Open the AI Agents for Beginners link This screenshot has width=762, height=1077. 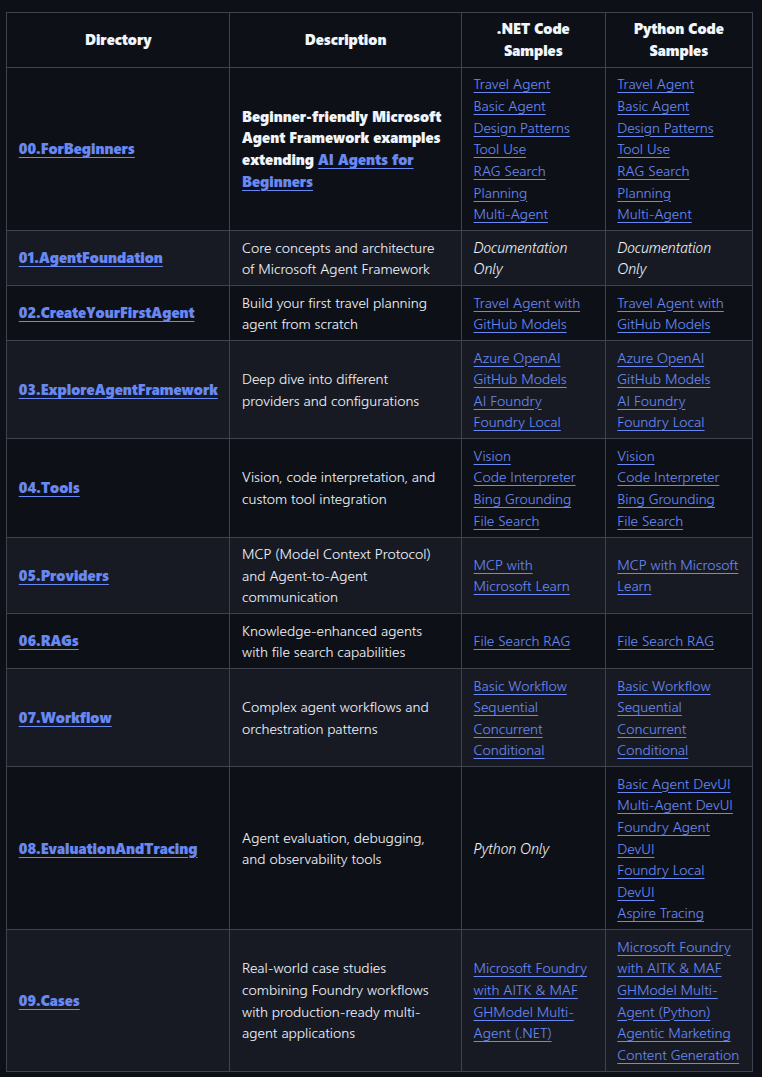[x=328, y=171]
